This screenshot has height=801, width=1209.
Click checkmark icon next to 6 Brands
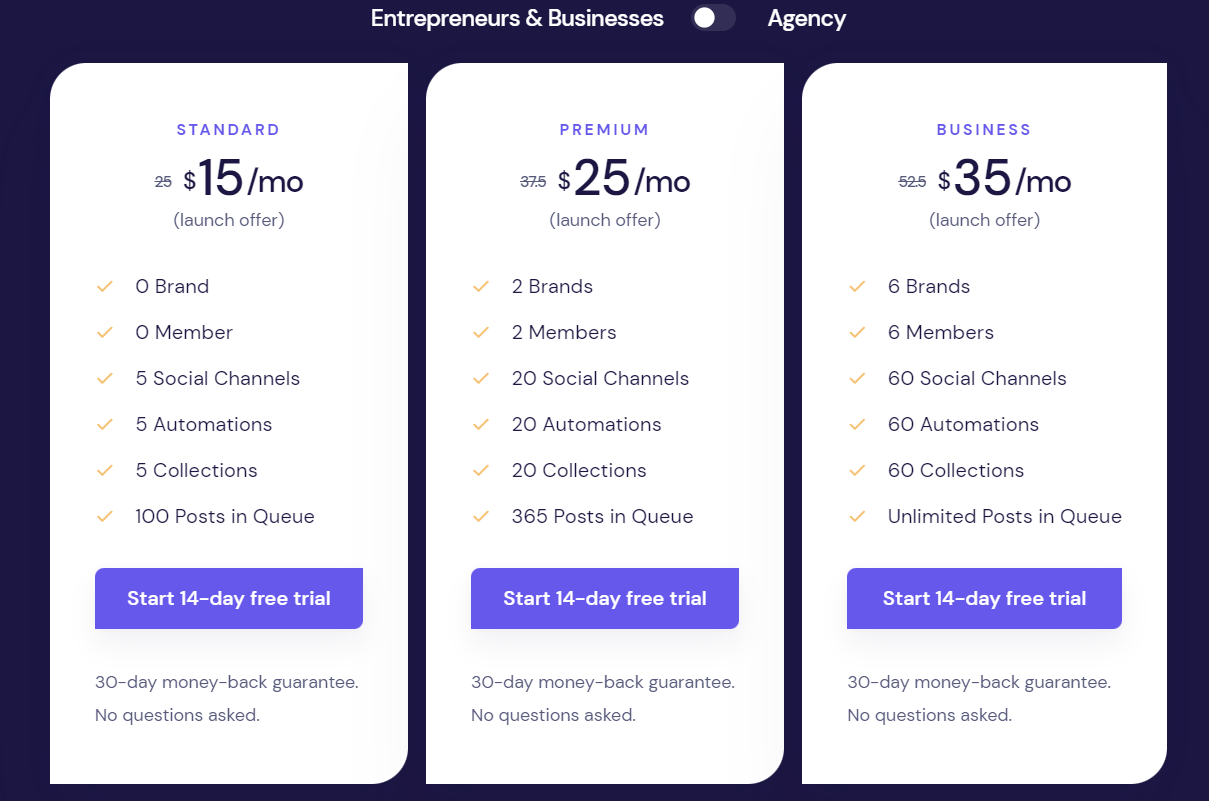[857, 287]
